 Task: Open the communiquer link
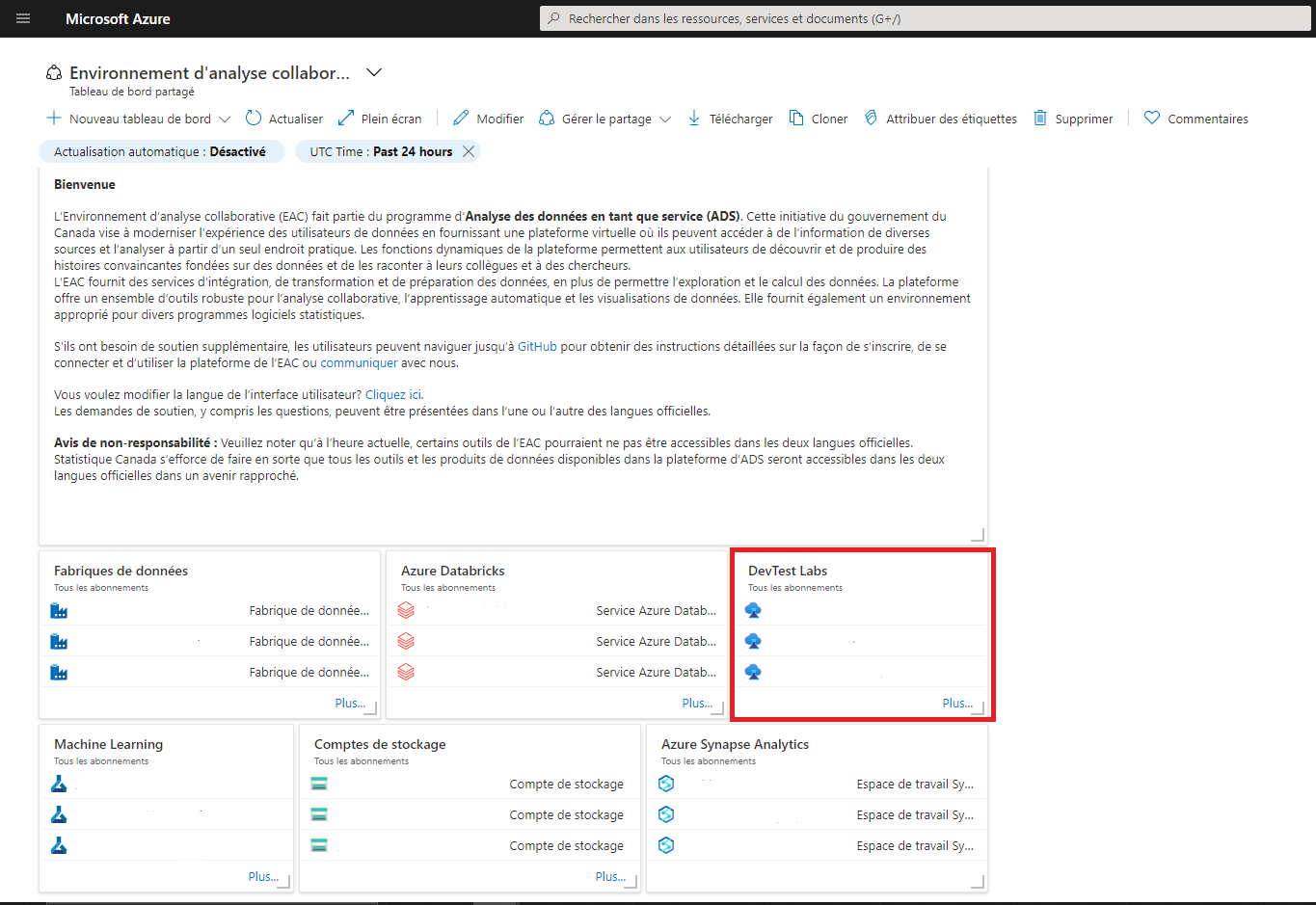[359, 362]
